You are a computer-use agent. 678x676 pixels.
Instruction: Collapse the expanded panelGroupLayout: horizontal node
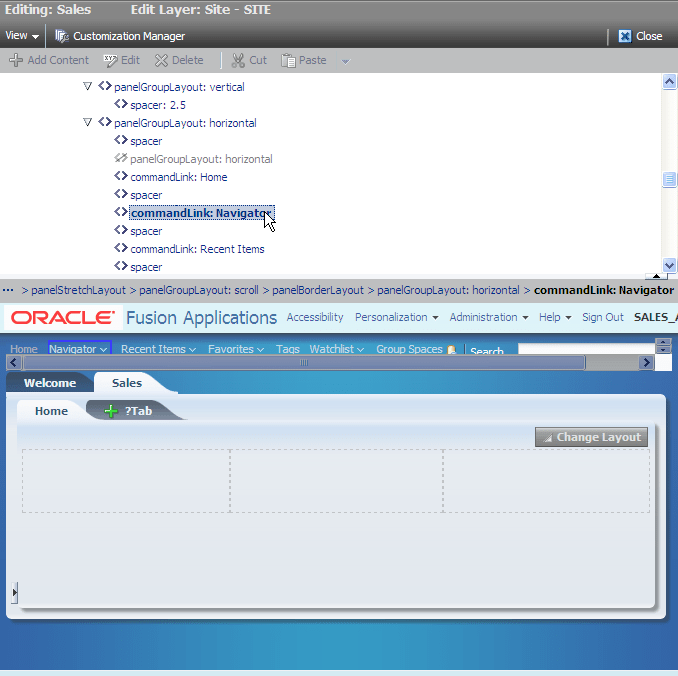[87, 122]
